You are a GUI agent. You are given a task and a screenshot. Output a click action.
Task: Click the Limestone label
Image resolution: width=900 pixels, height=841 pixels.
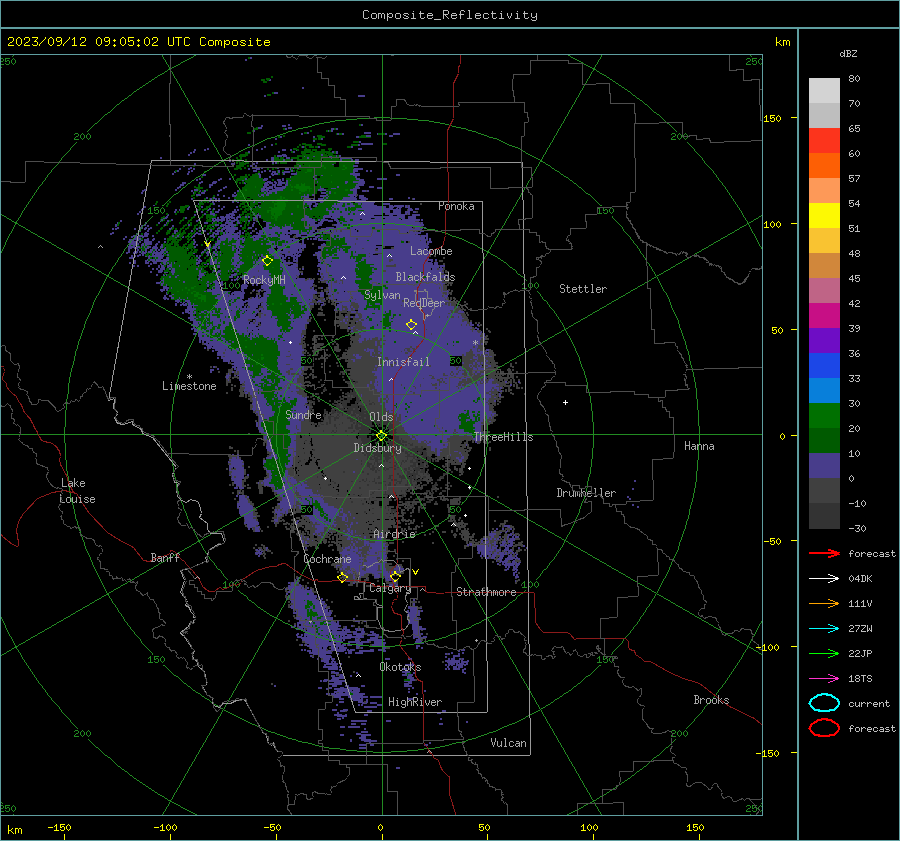(x=189, y=386)
